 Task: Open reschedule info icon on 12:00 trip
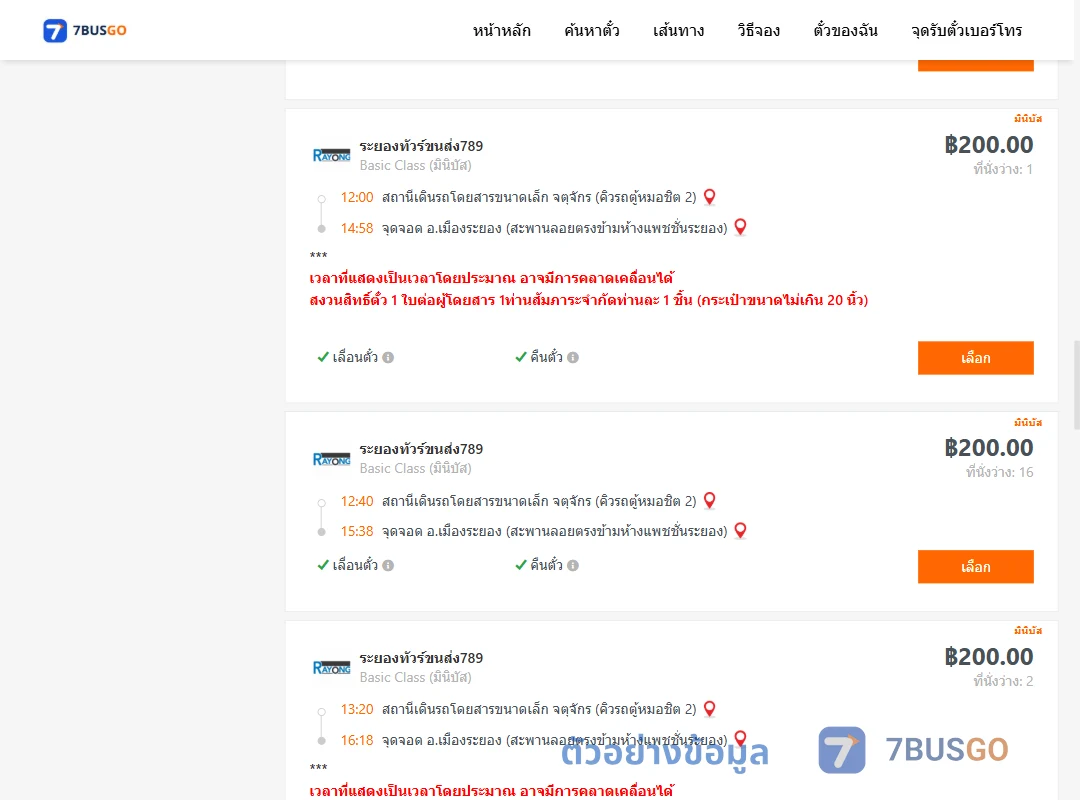point(388,358)
